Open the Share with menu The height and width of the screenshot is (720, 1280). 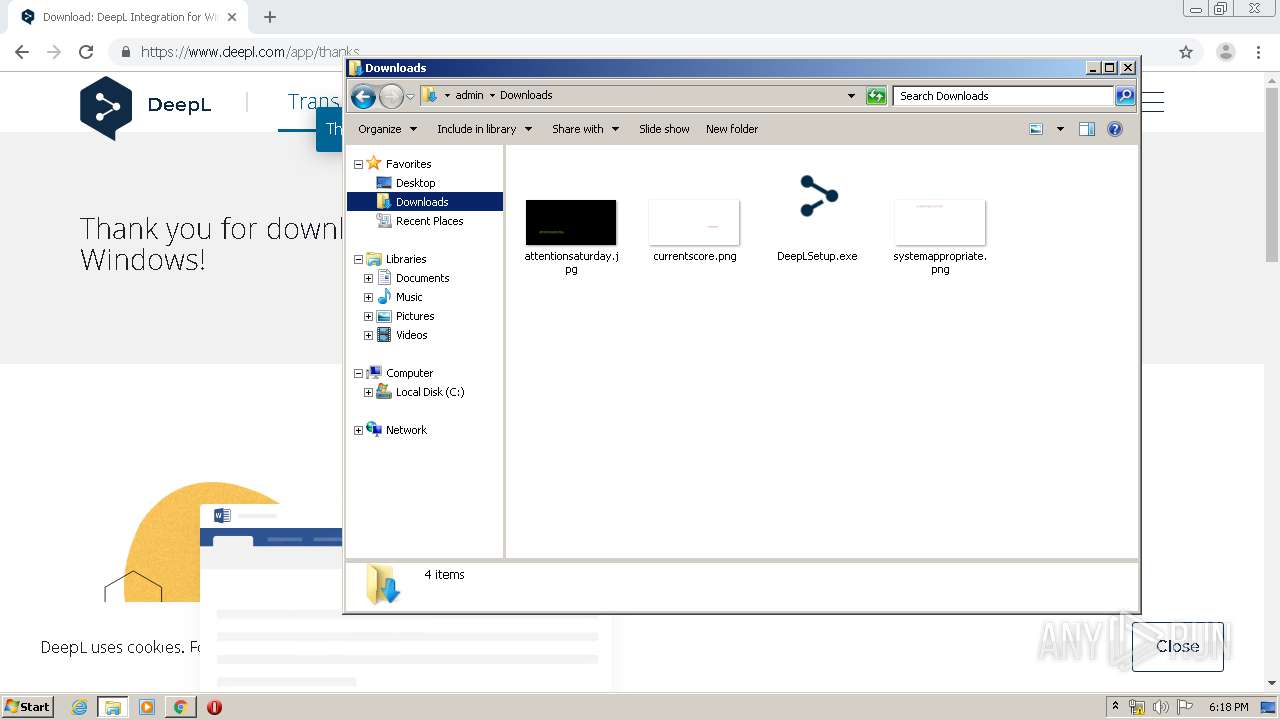[586, 129]
